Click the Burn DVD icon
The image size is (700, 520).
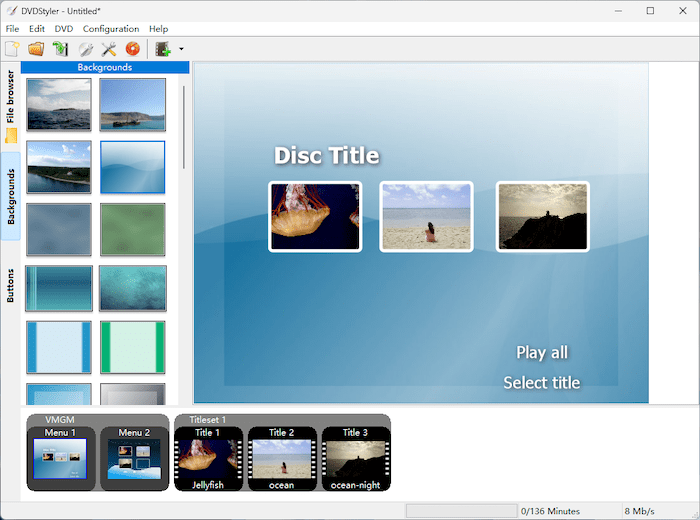click(132, 48)
